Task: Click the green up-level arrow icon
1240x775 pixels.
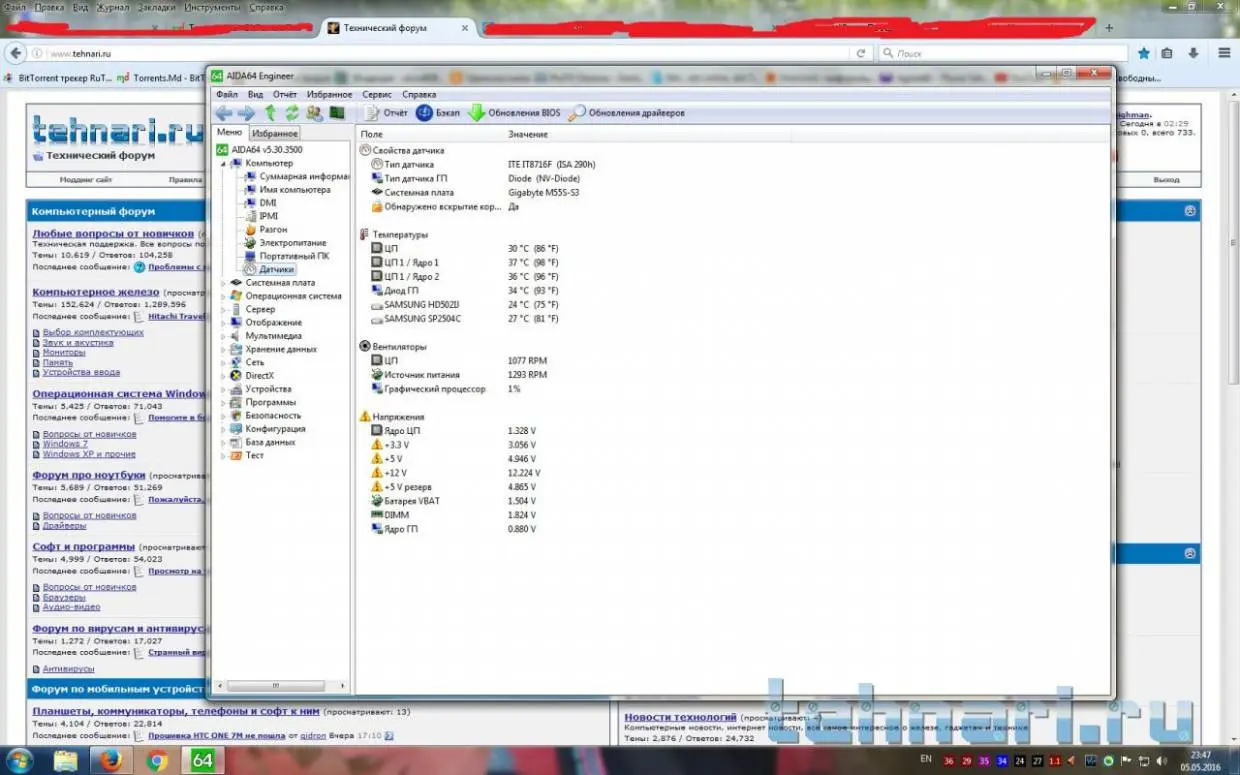Action: coord(270,113)
